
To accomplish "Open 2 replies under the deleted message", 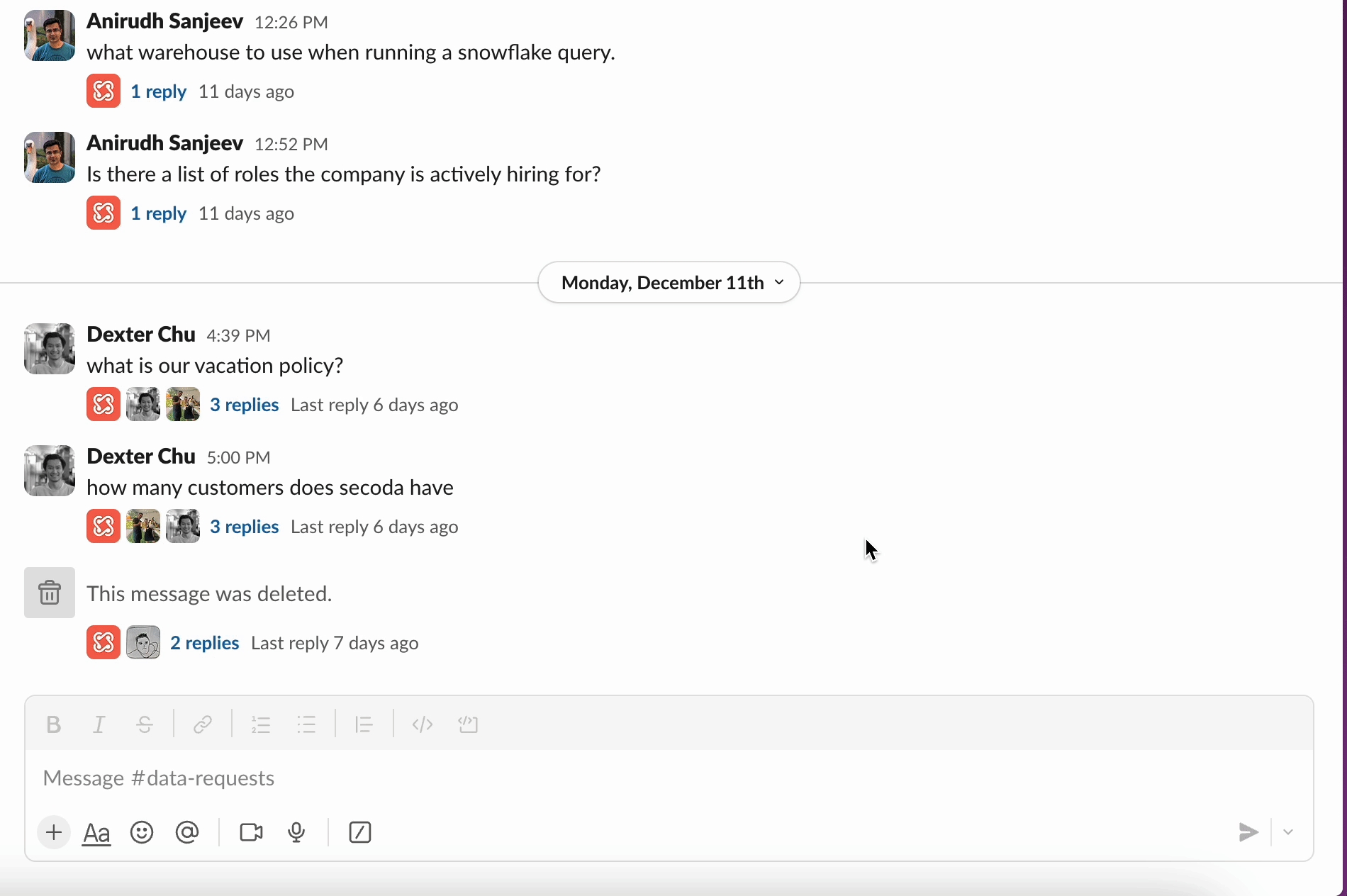I will click(x=204, y=643).
